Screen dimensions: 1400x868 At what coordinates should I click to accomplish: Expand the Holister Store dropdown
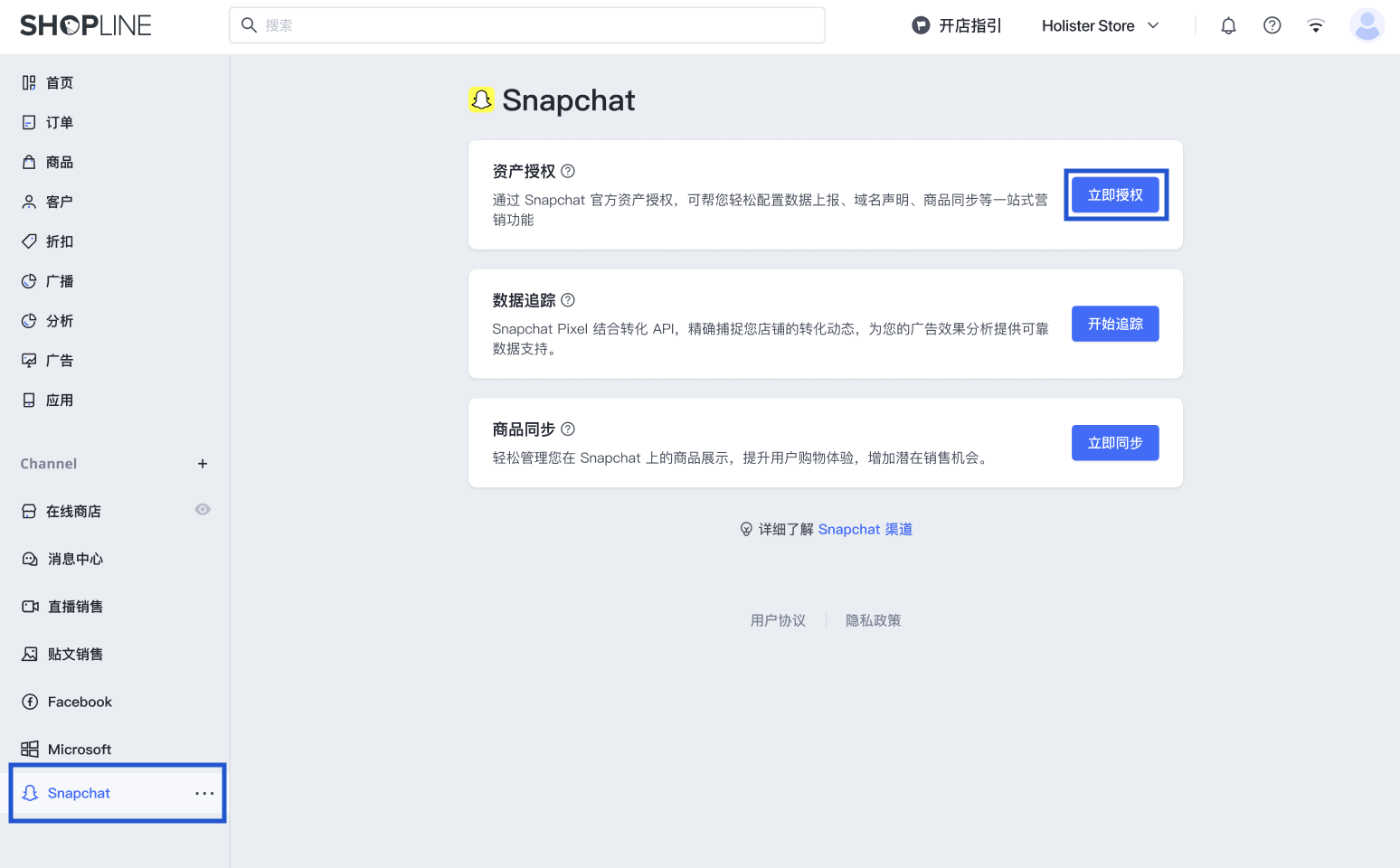[1101, 25]
